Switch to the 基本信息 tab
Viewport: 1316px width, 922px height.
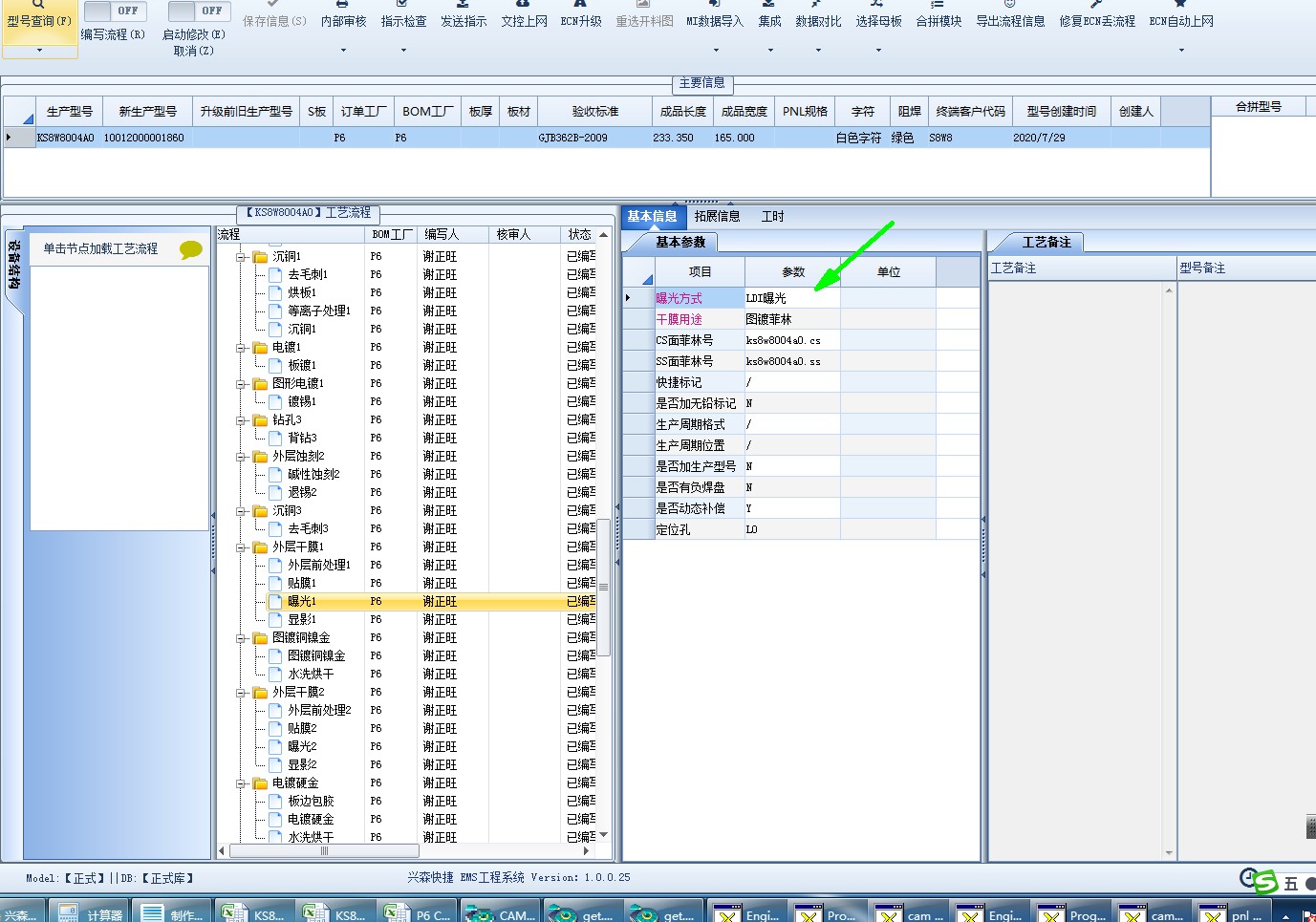tap(653, 217)
